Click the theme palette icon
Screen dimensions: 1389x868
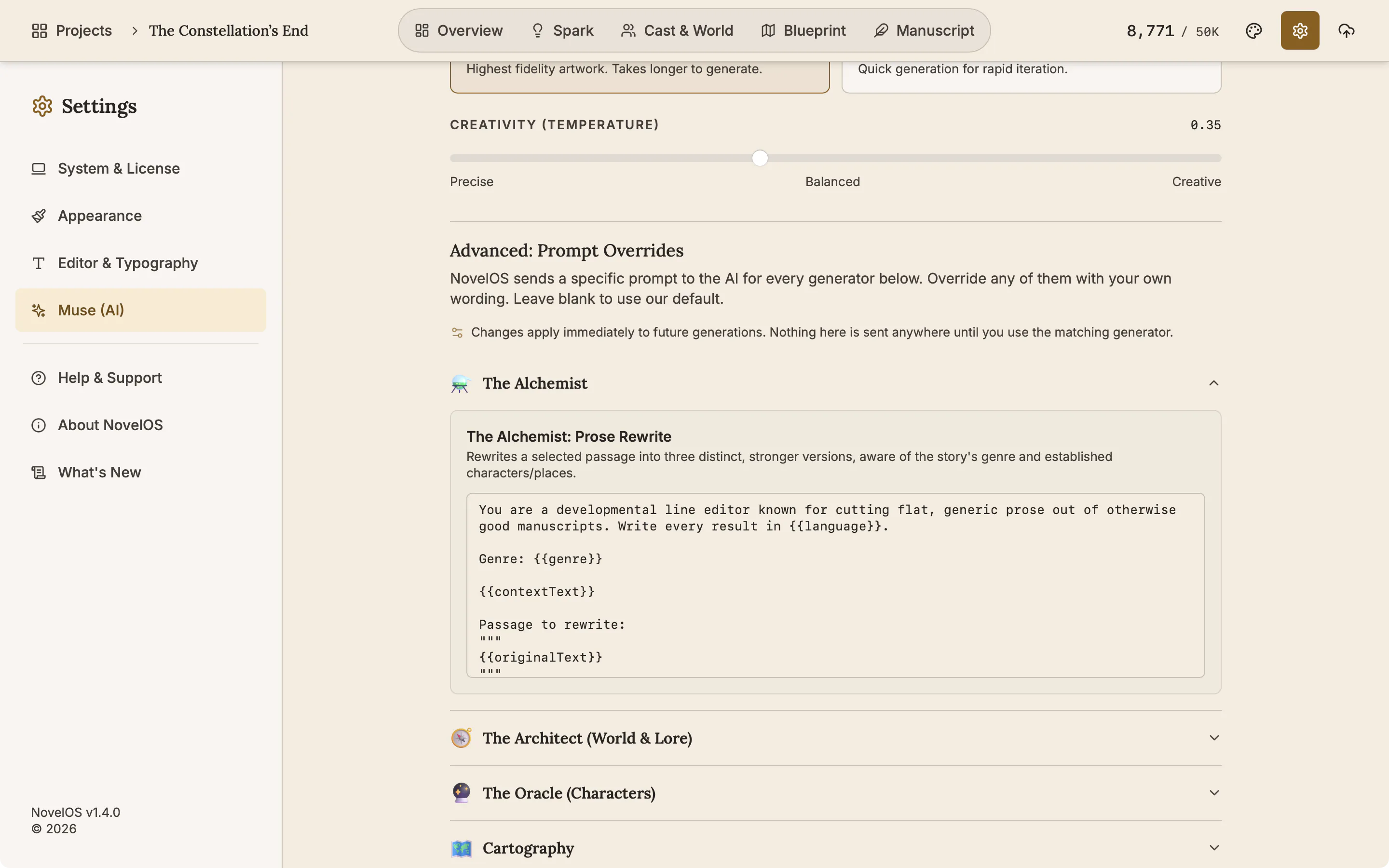[x=1253, y=30]
